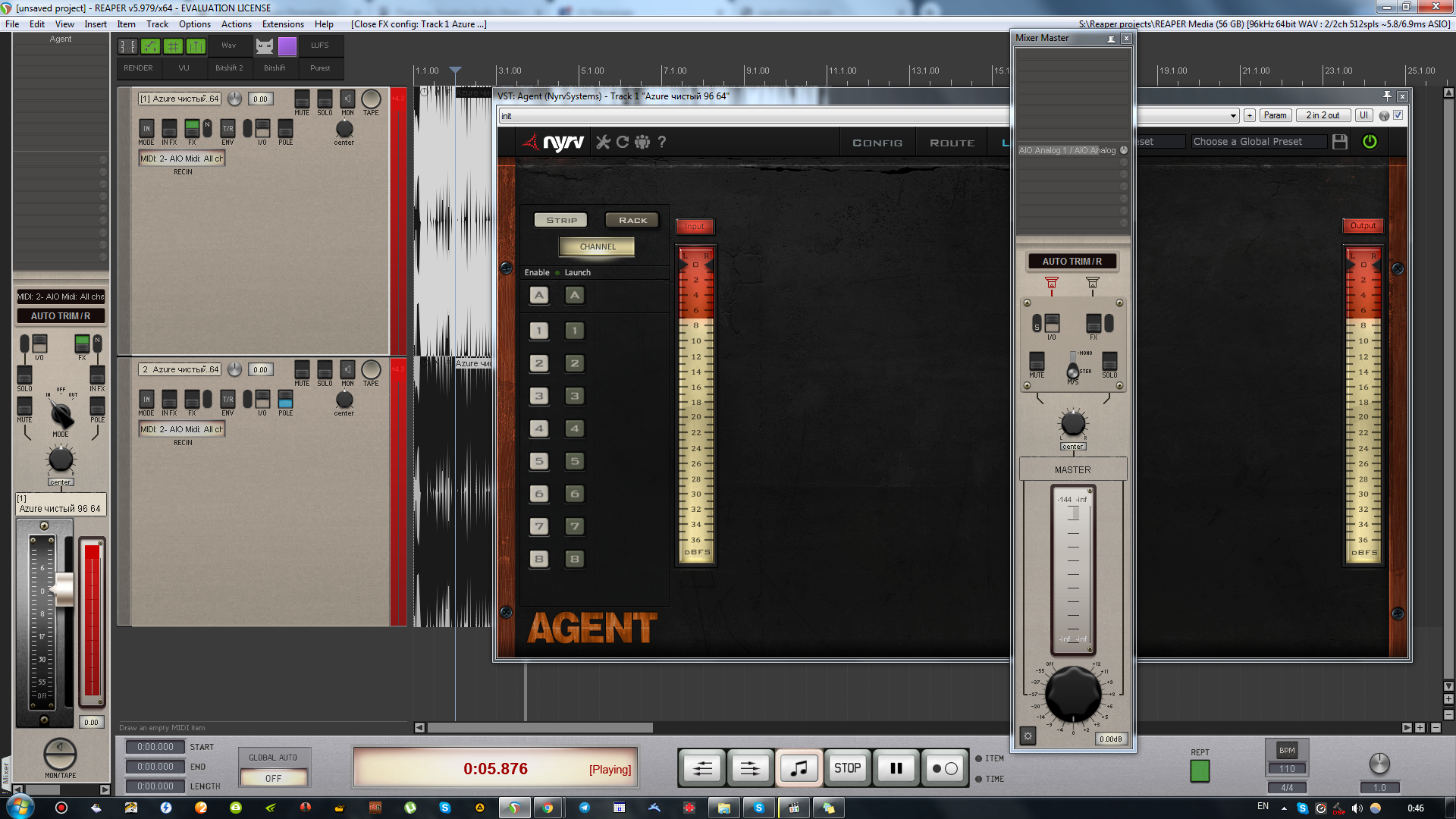Toggle MUTE in Mixer Master

[1037, 361]
